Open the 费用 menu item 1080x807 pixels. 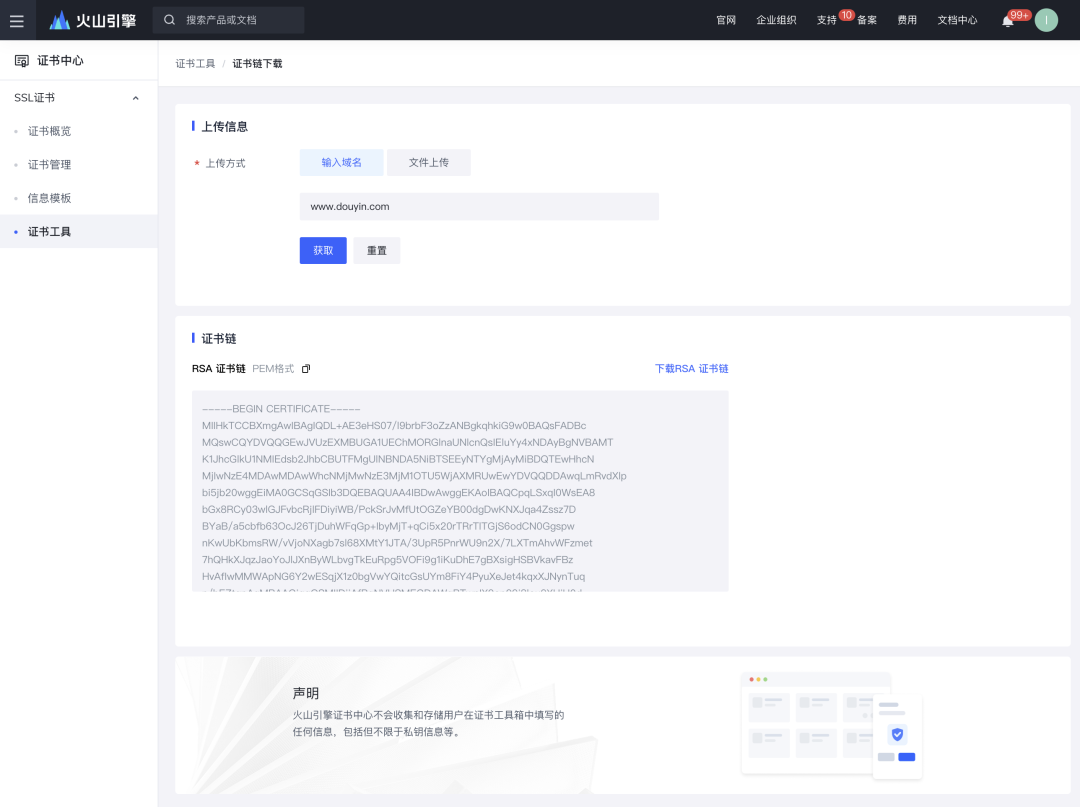(906, 19)
